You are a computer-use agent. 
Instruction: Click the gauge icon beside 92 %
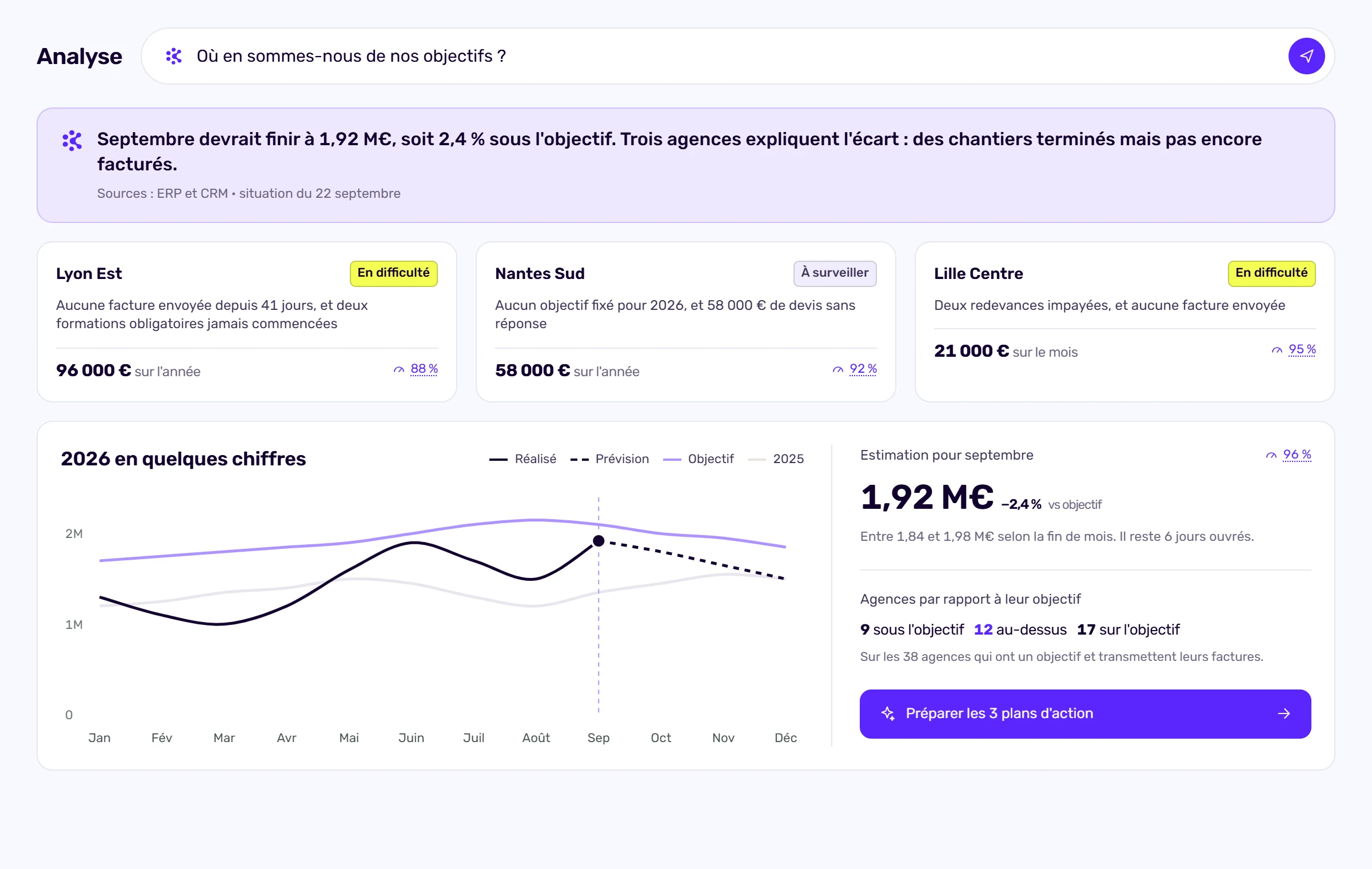point(838,370)
